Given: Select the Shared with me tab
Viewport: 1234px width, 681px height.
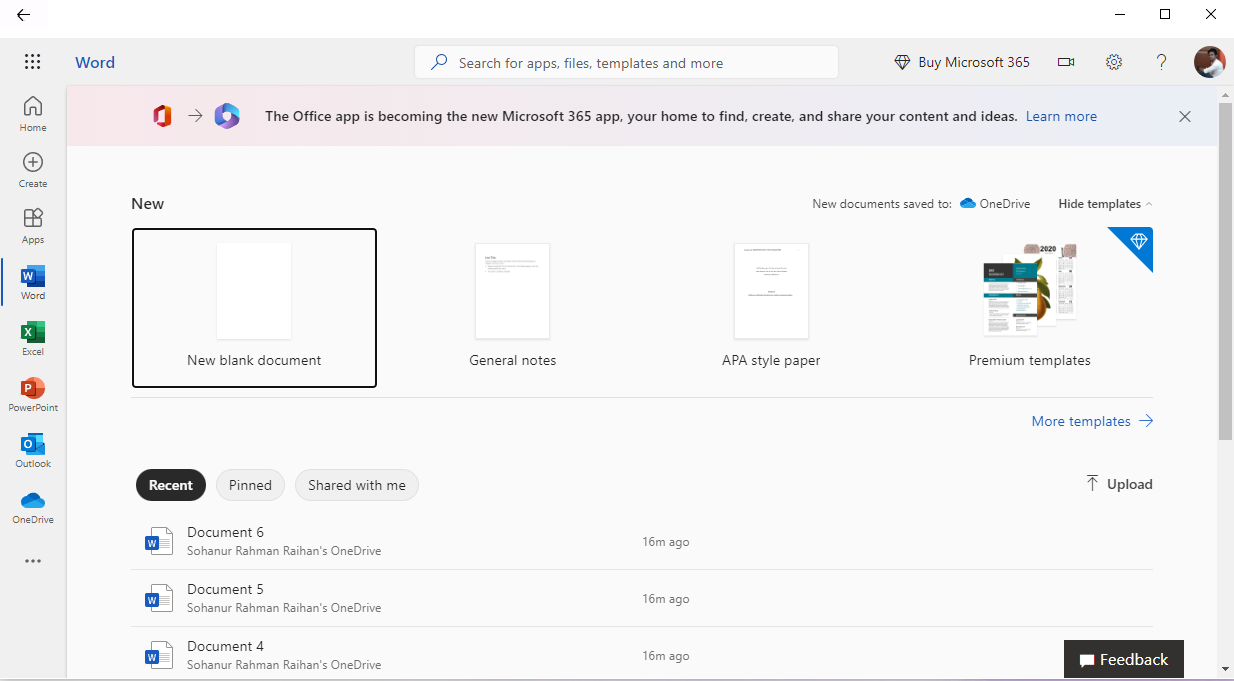Looking at the screenshot, I should pyautogui.click(x=357, y=485).
